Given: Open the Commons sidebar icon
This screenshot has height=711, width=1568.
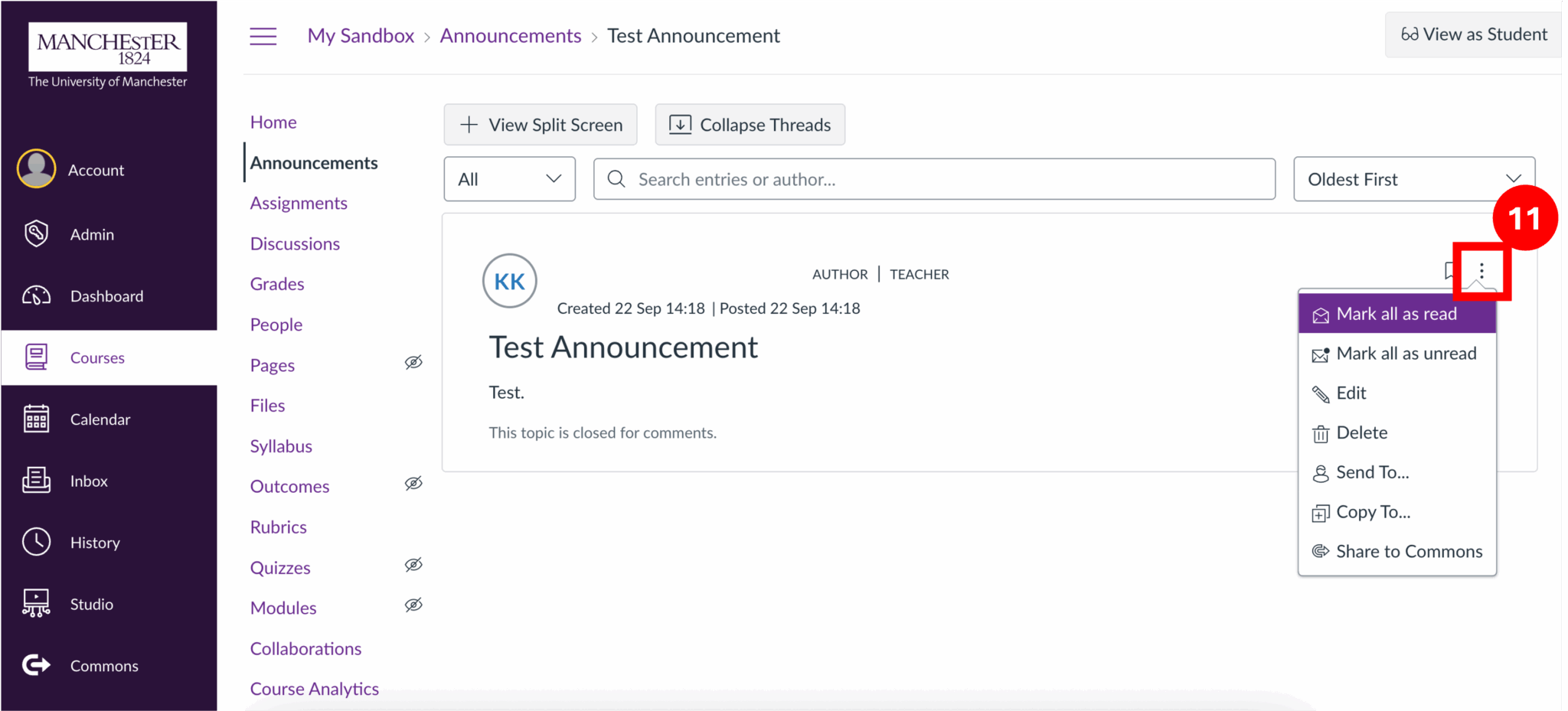Looking at the screenshot, I should click(x=36, y=665).
